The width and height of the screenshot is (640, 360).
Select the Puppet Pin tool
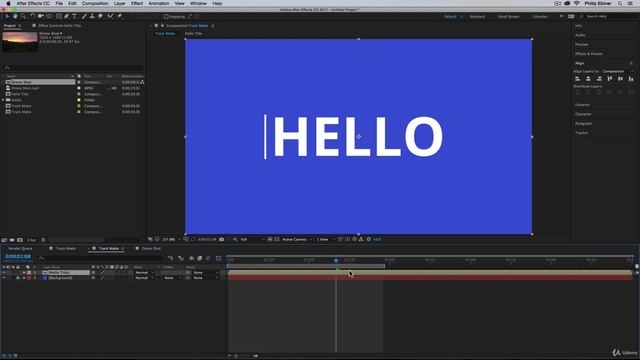[x=119, y=16]
